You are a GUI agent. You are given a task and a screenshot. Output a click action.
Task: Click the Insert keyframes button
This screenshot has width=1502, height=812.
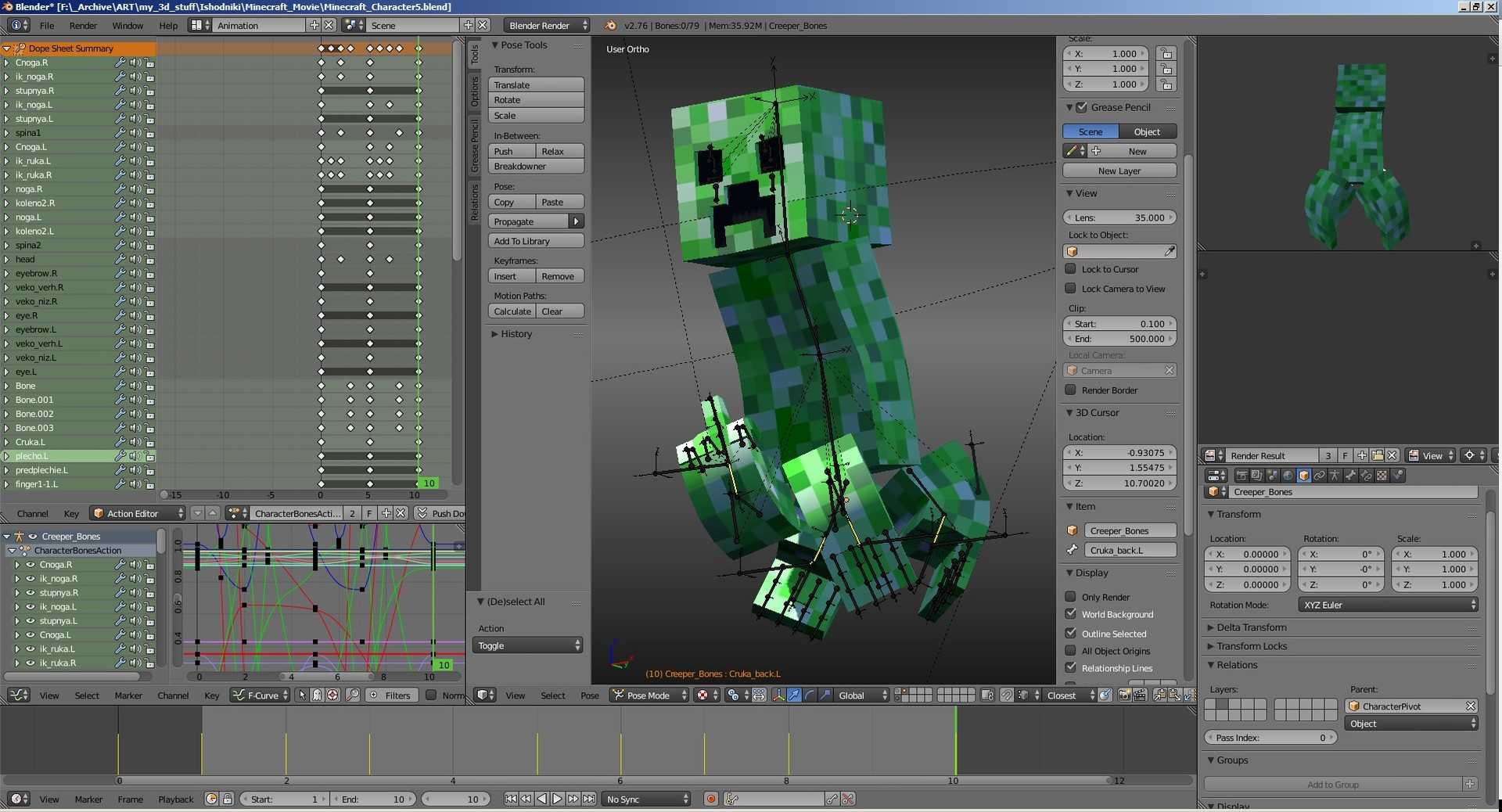pos(512,276)
